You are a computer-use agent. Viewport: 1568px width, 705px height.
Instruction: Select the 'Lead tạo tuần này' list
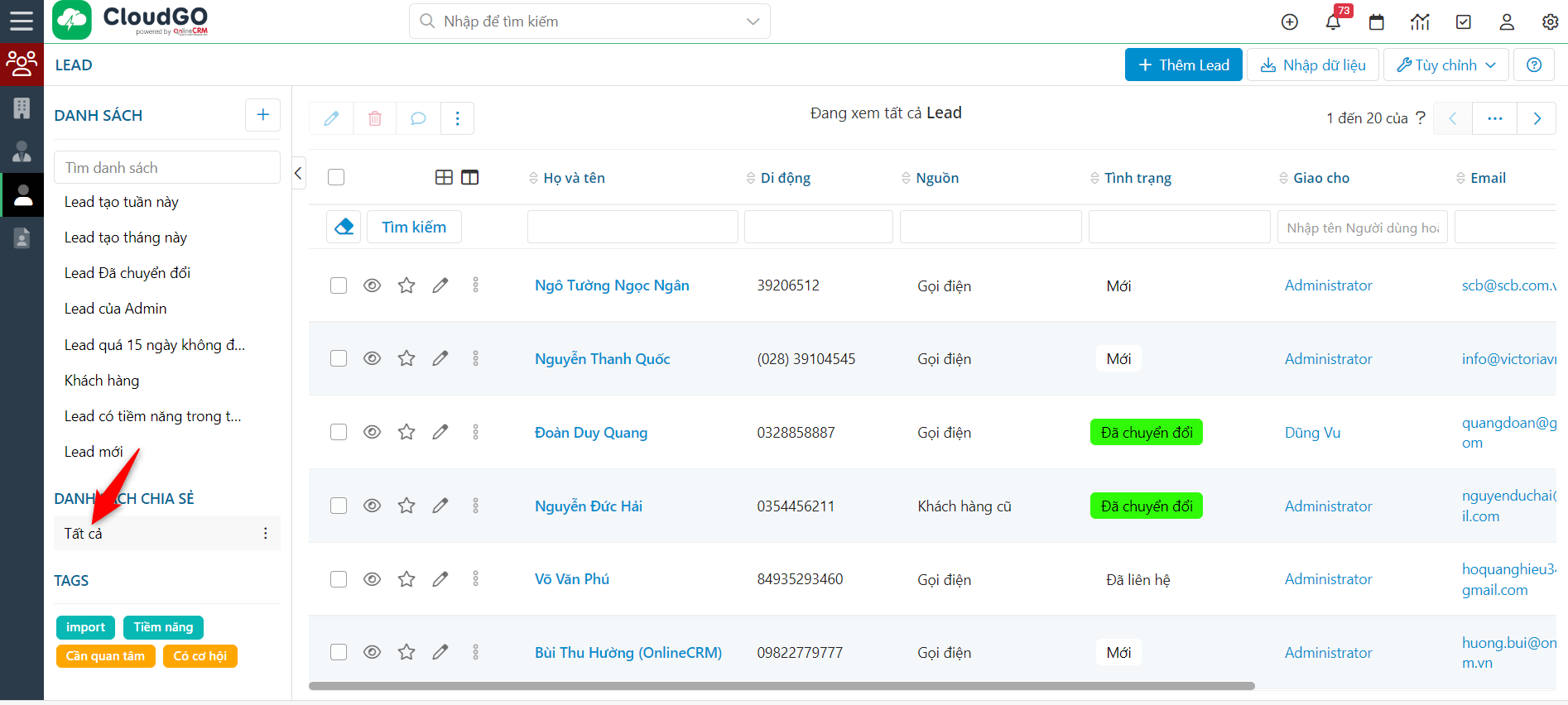[x=122, y=202]
